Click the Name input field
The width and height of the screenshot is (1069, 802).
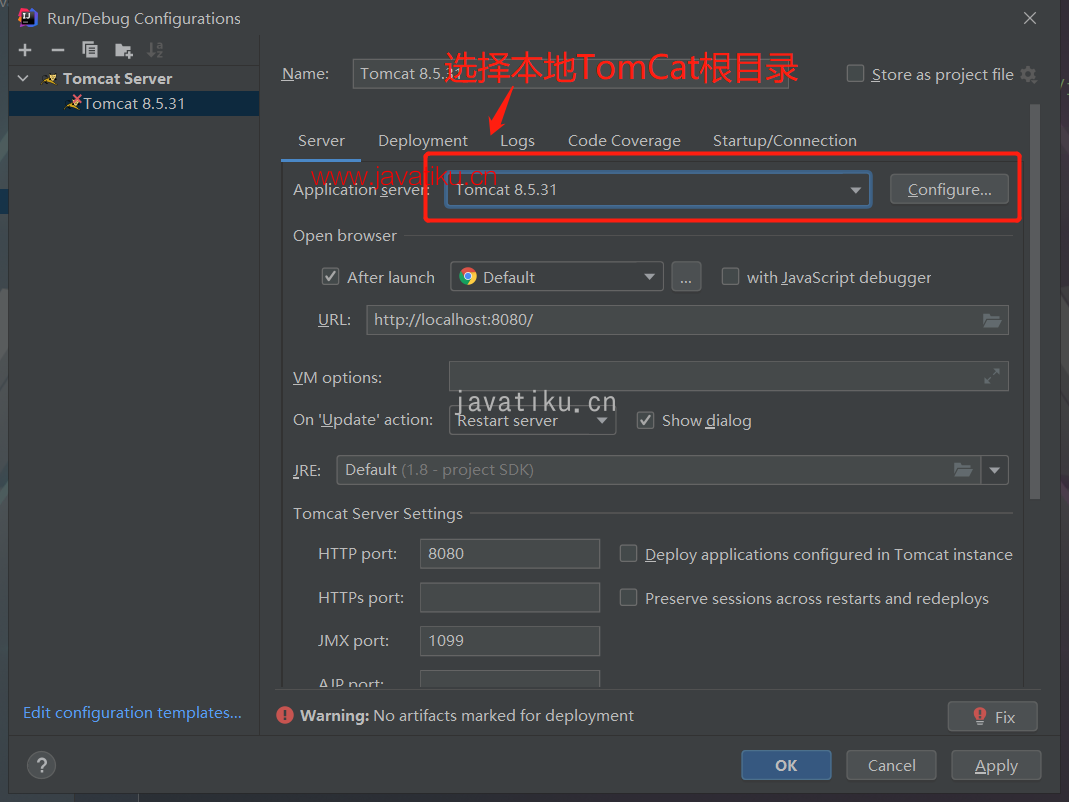(571, 74)
